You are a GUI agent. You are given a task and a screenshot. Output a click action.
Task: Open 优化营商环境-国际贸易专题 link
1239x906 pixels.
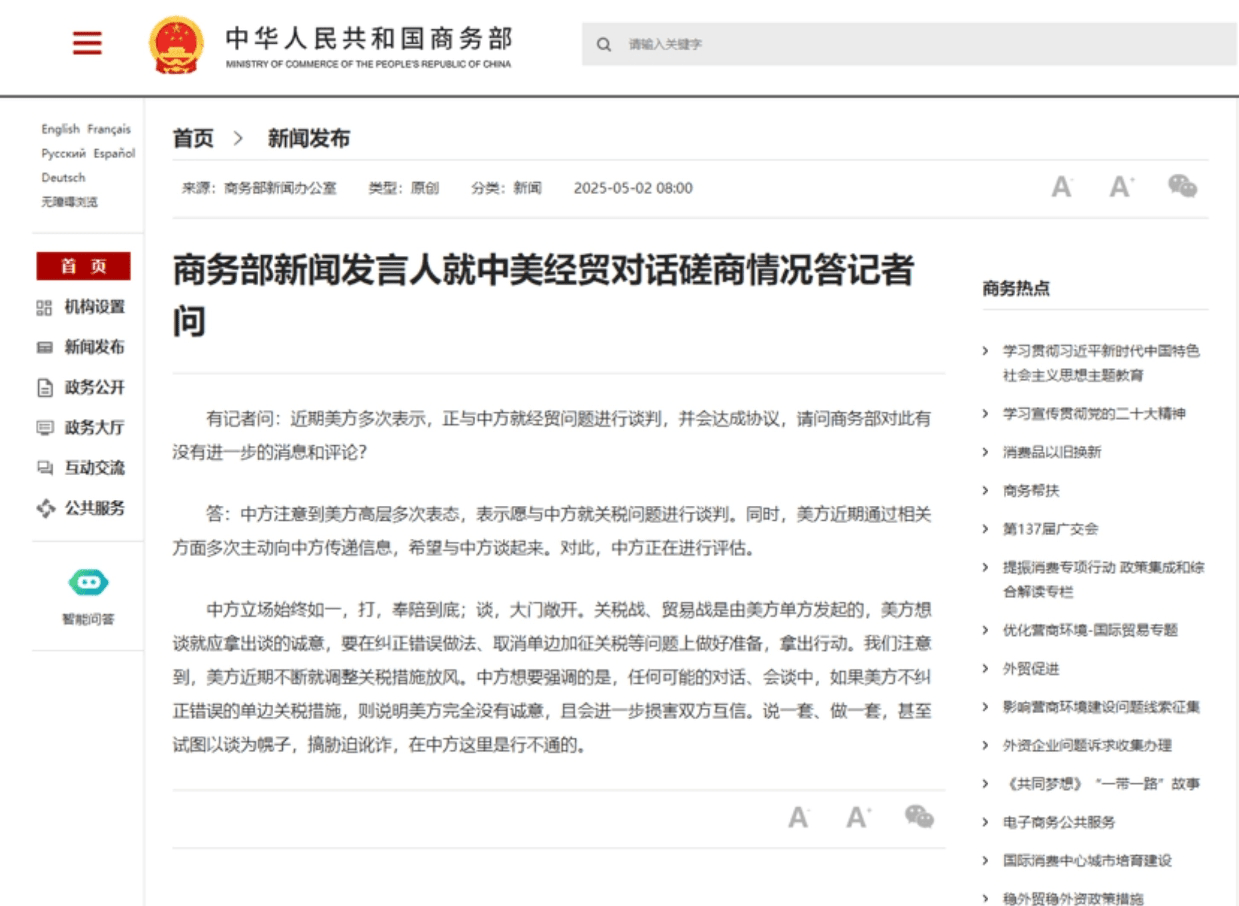[1090, 630]
